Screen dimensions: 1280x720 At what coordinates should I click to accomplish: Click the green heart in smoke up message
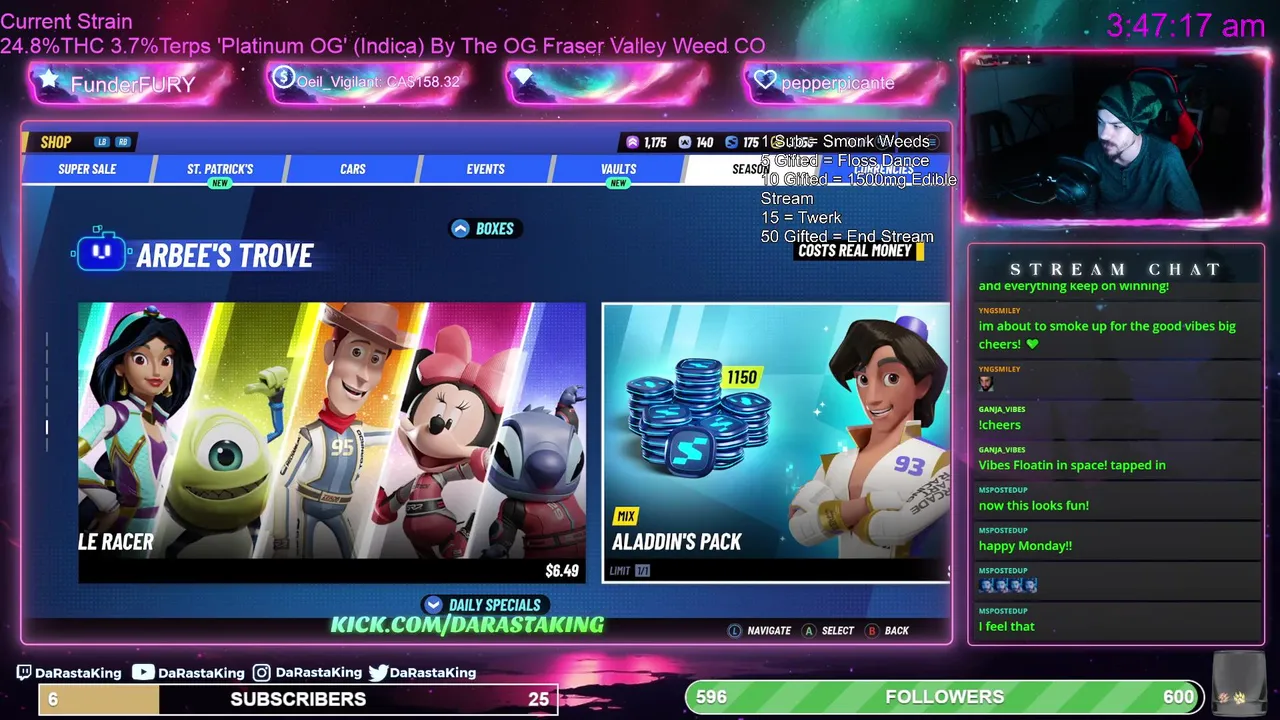click(1033, 345)
